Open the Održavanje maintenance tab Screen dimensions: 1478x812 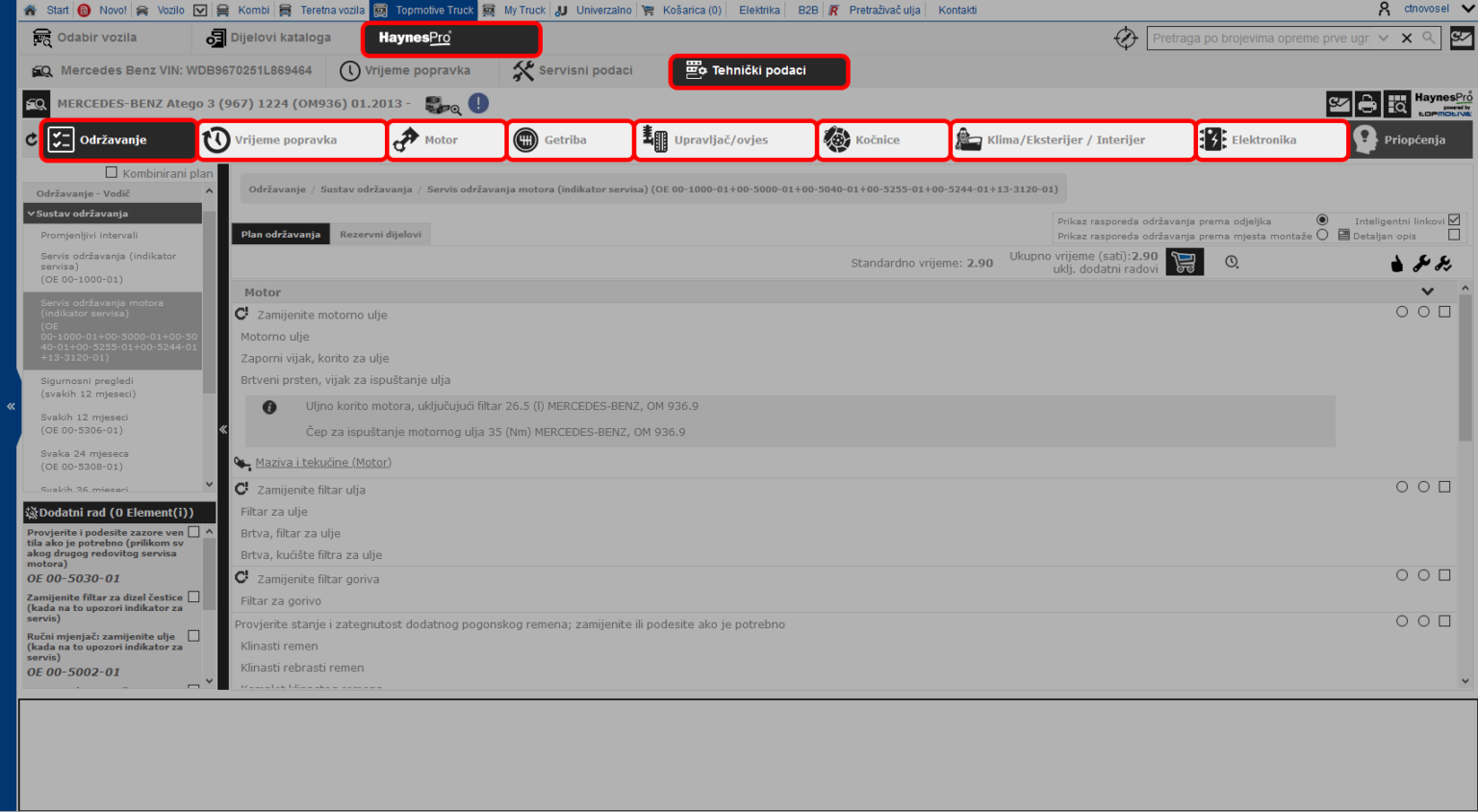pyautogui.click(x=119, y=140)
